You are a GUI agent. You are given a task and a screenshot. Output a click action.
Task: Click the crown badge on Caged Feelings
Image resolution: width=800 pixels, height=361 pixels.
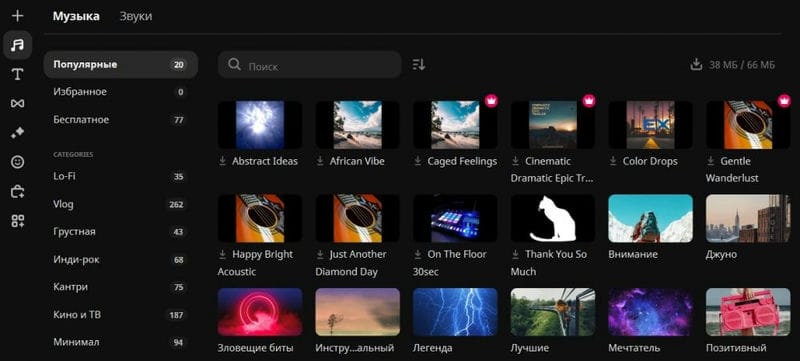pos(491,101)
